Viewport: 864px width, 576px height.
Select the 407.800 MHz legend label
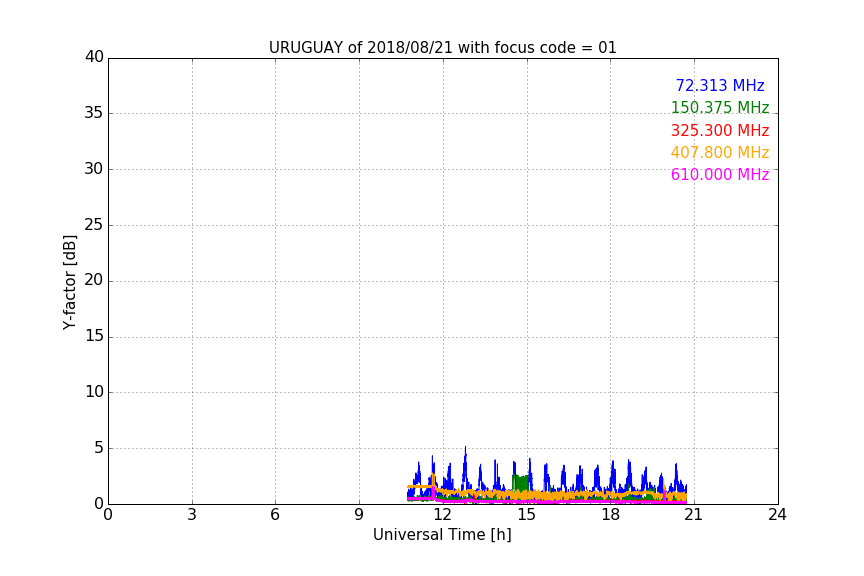[x=720, y=152]
